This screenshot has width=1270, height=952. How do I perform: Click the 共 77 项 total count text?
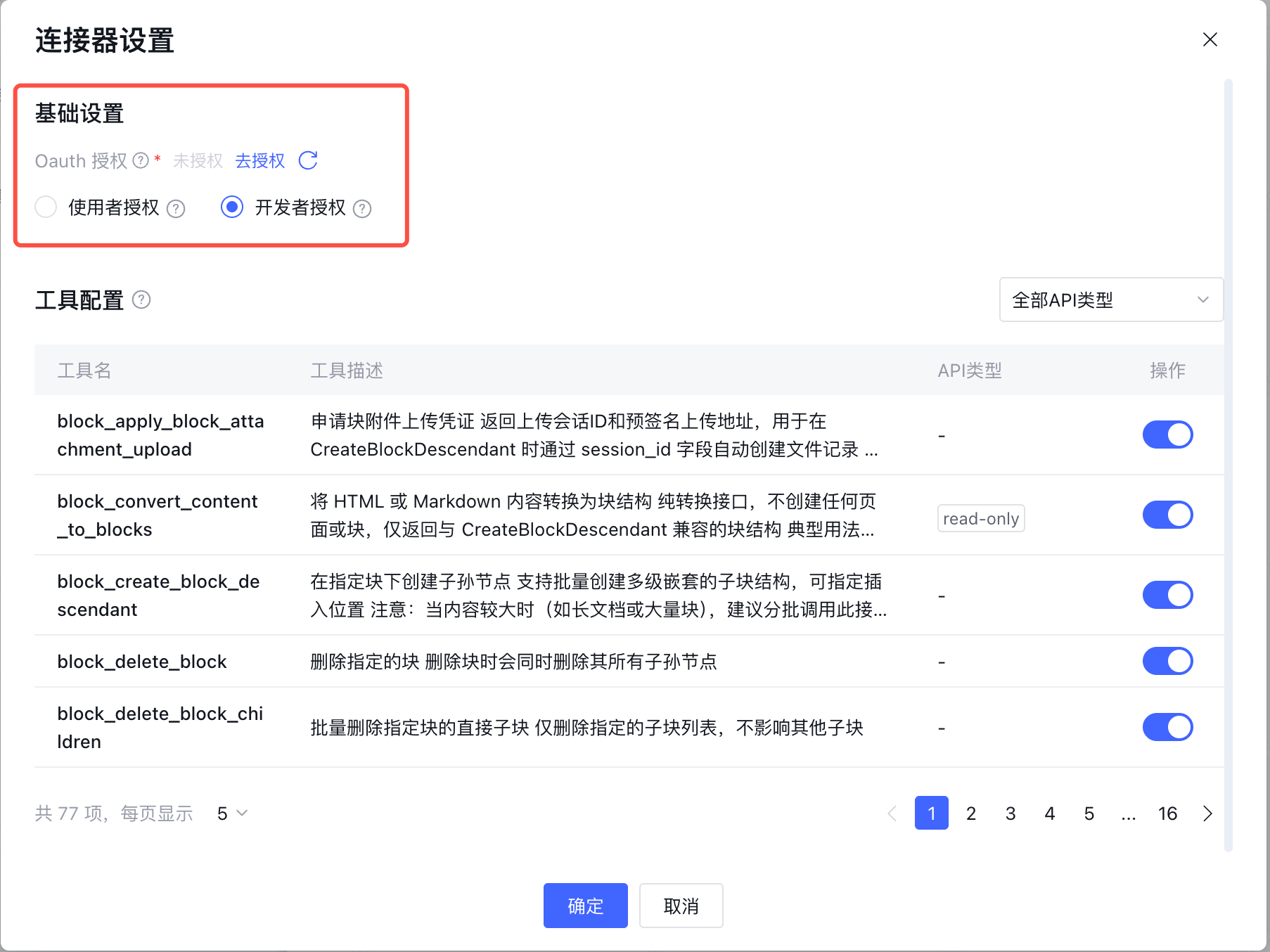pos(69,813)
